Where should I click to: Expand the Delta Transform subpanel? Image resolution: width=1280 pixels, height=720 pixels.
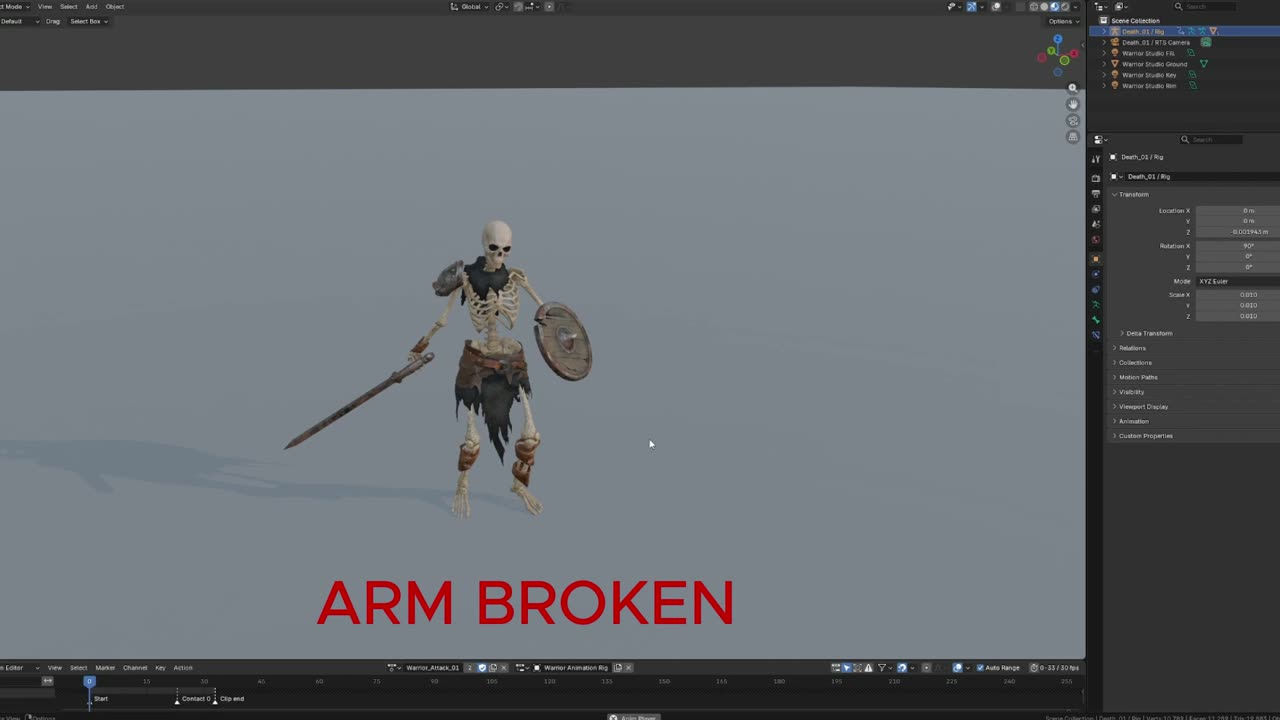click(x=1122, y=333)
